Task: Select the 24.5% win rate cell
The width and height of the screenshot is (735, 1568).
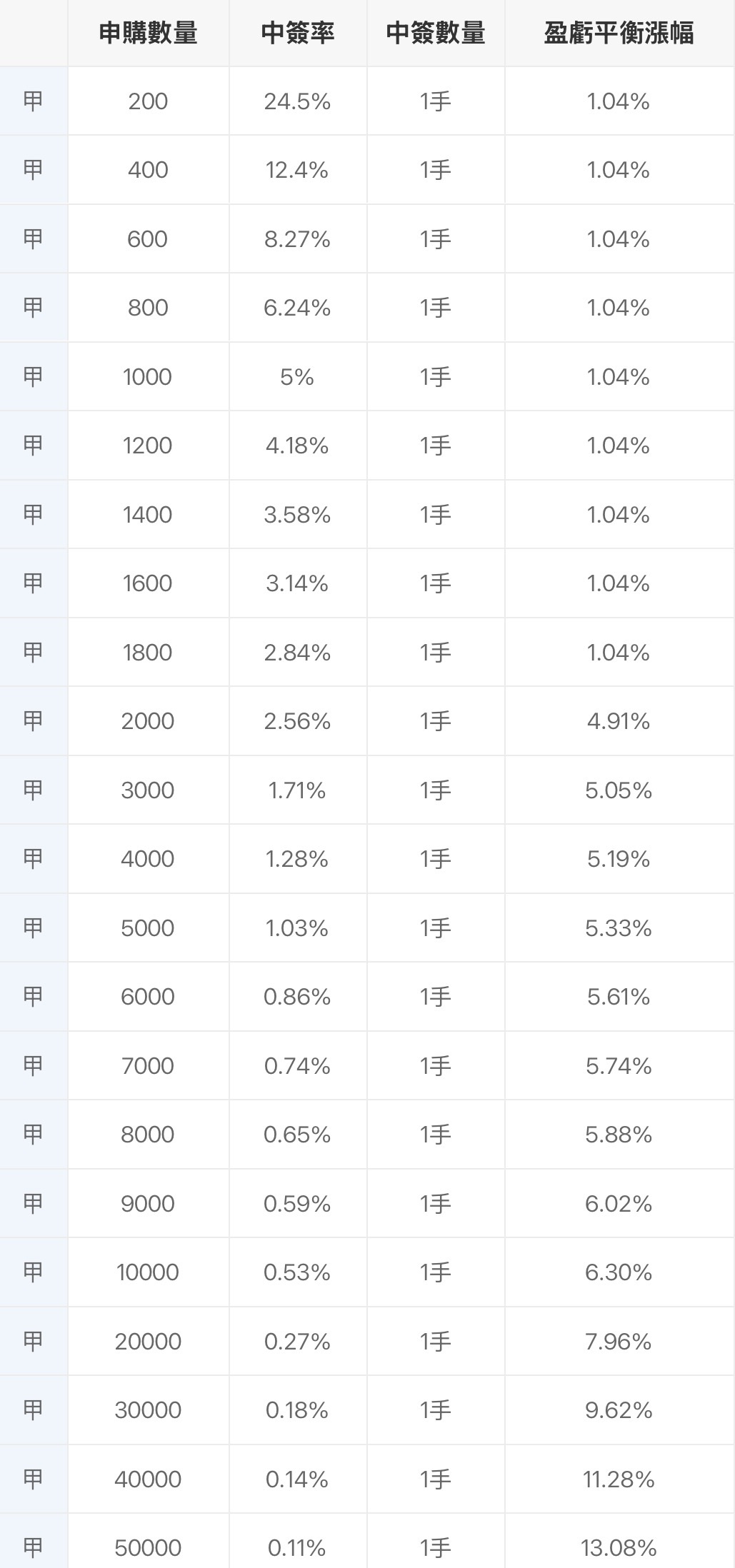Action: pos(298,101)
